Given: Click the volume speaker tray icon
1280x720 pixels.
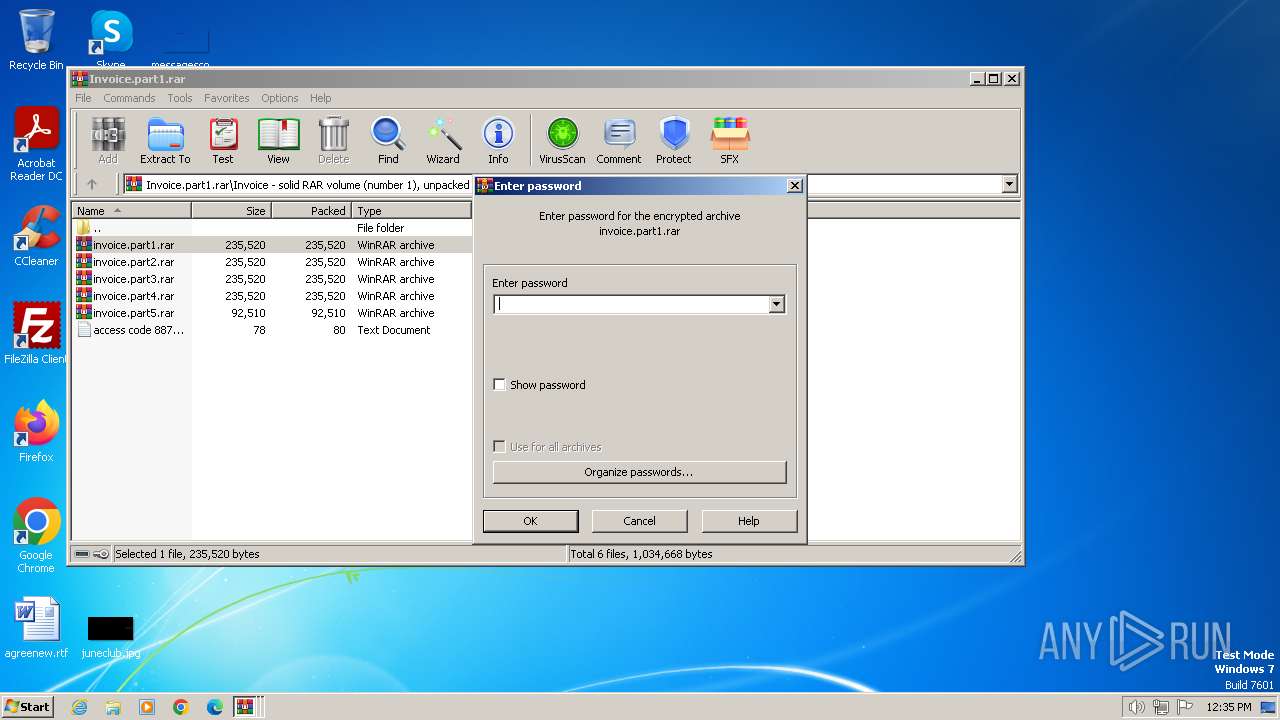Looking at the screenshot, I should 1136,707.
